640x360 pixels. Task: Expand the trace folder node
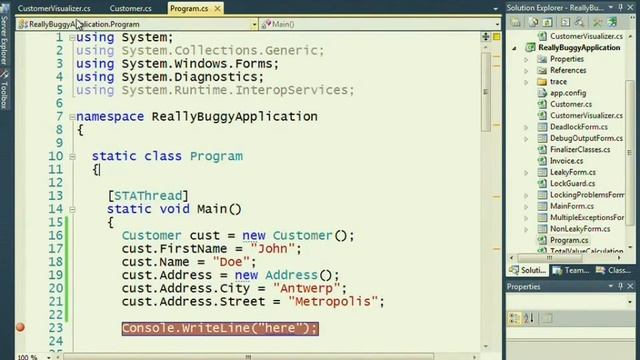[x=526, y=82]
